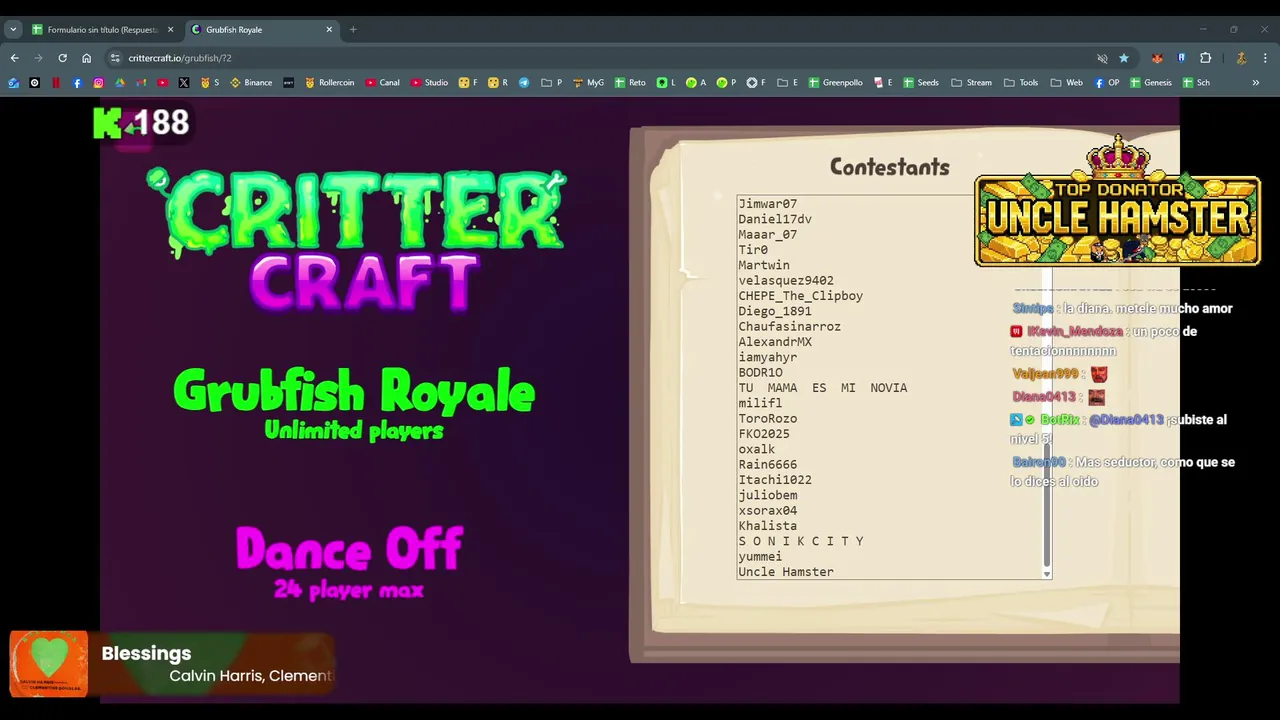Select contestant Uncle Hamster in the list

pos(786,572)
